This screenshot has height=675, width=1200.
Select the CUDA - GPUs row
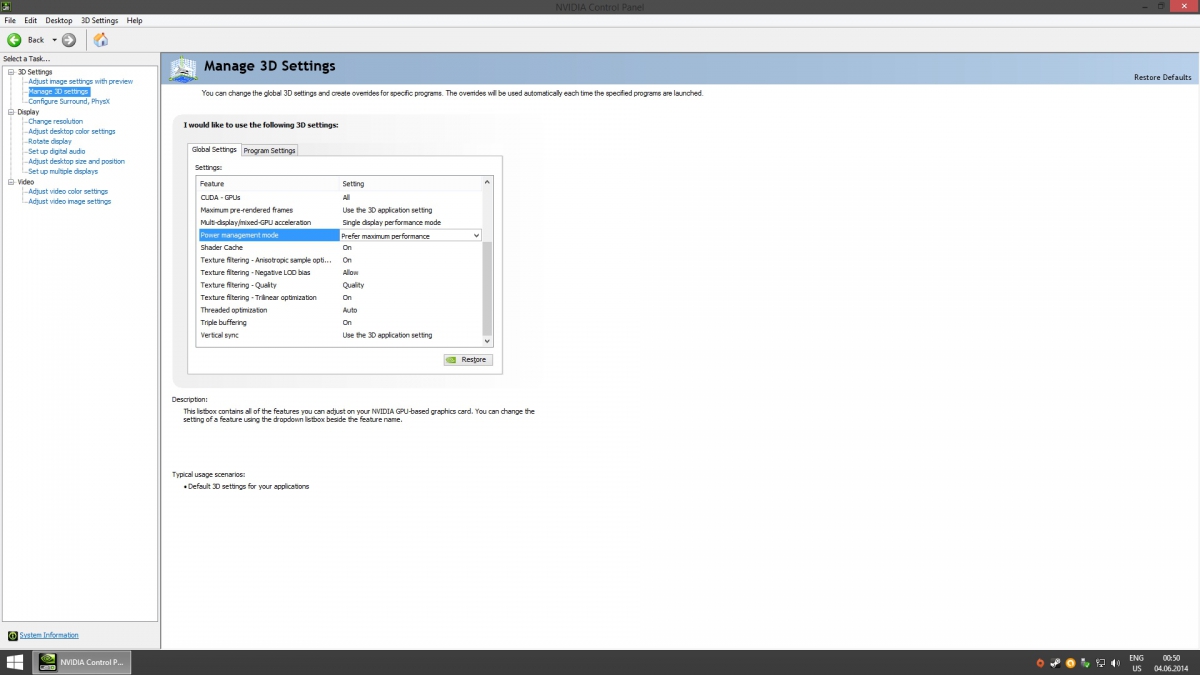[340, 197]
